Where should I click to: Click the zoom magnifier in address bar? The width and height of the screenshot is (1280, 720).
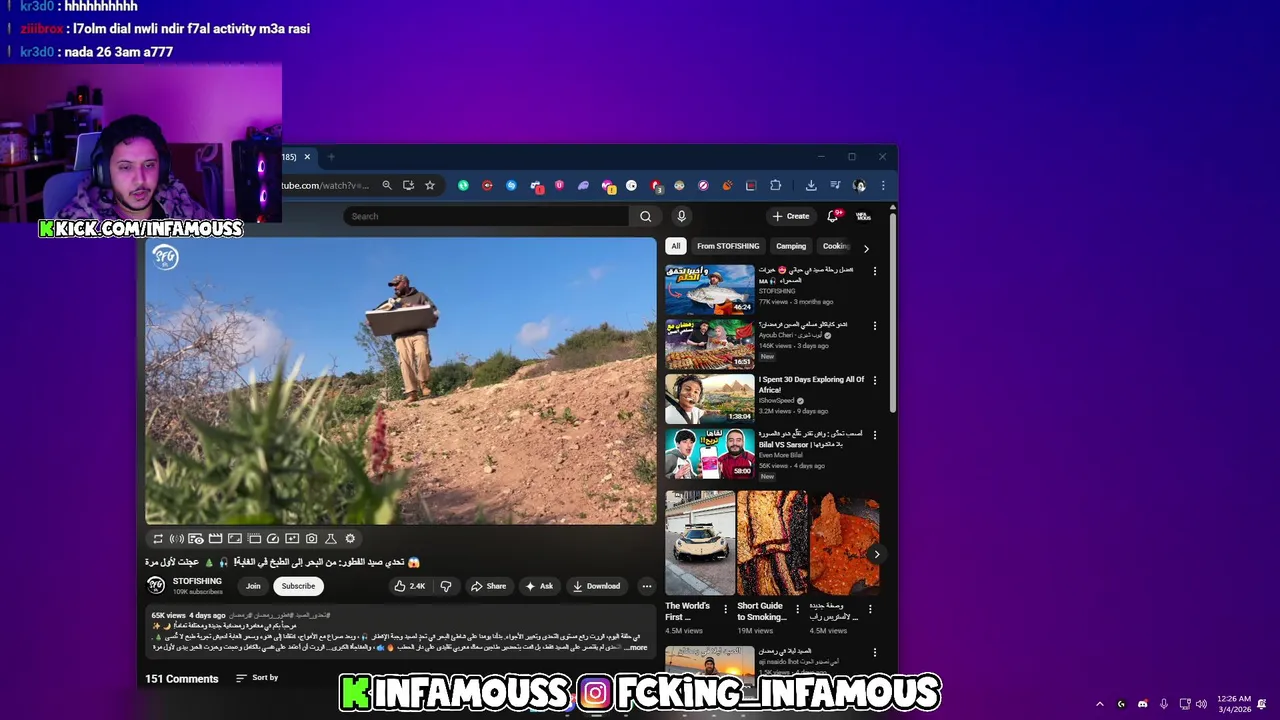click(x=387, y=185)
